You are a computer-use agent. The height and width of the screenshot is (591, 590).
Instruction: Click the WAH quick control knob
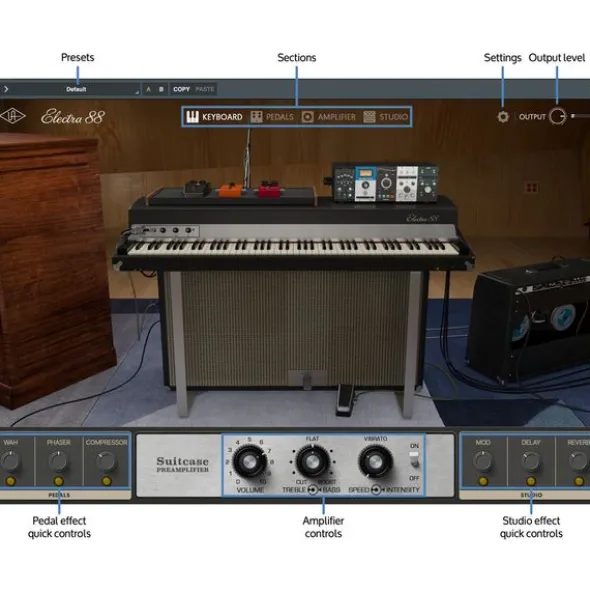pos(11,461)
